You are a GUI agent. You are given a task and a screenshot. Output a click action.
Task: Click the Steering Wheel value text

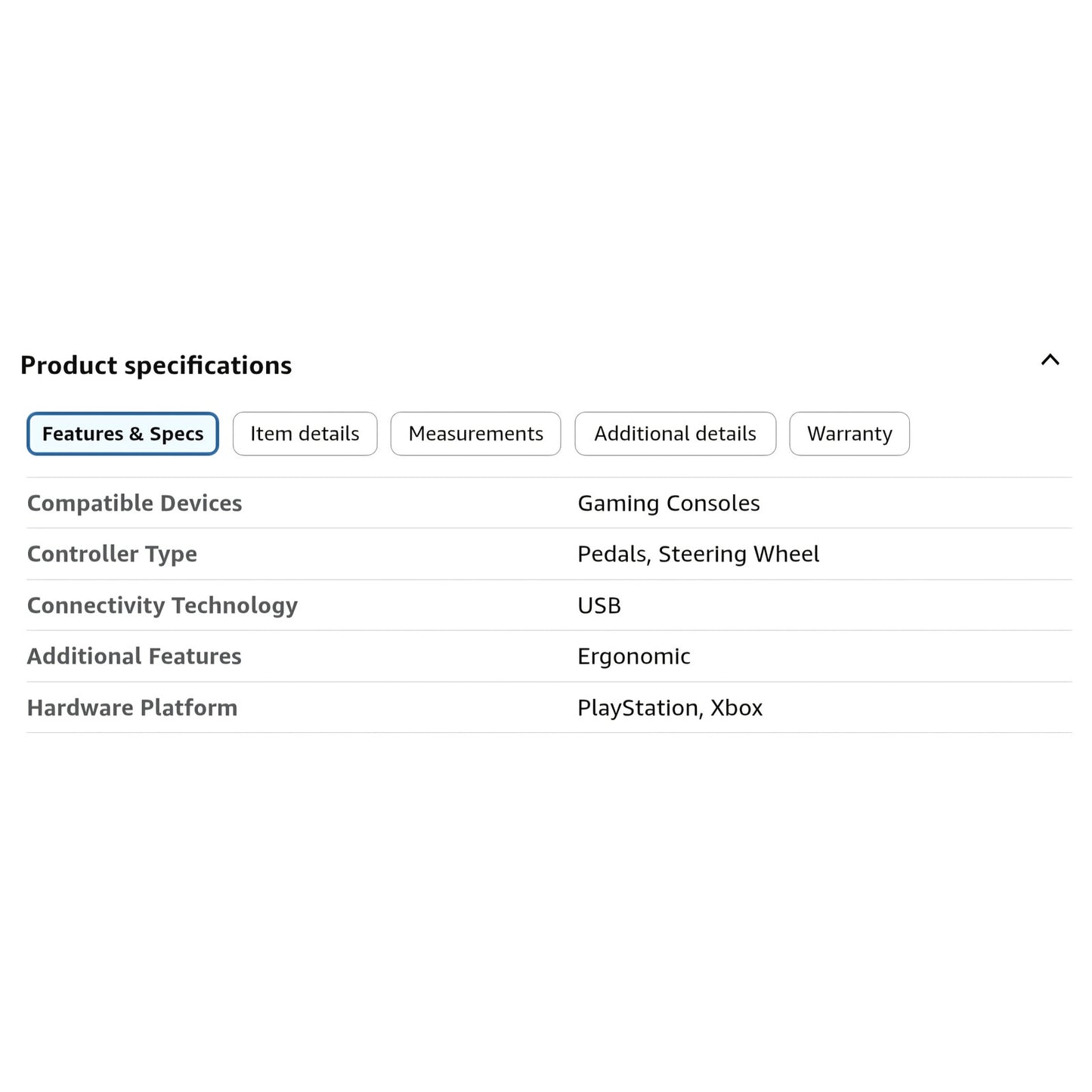click(738, 554)
